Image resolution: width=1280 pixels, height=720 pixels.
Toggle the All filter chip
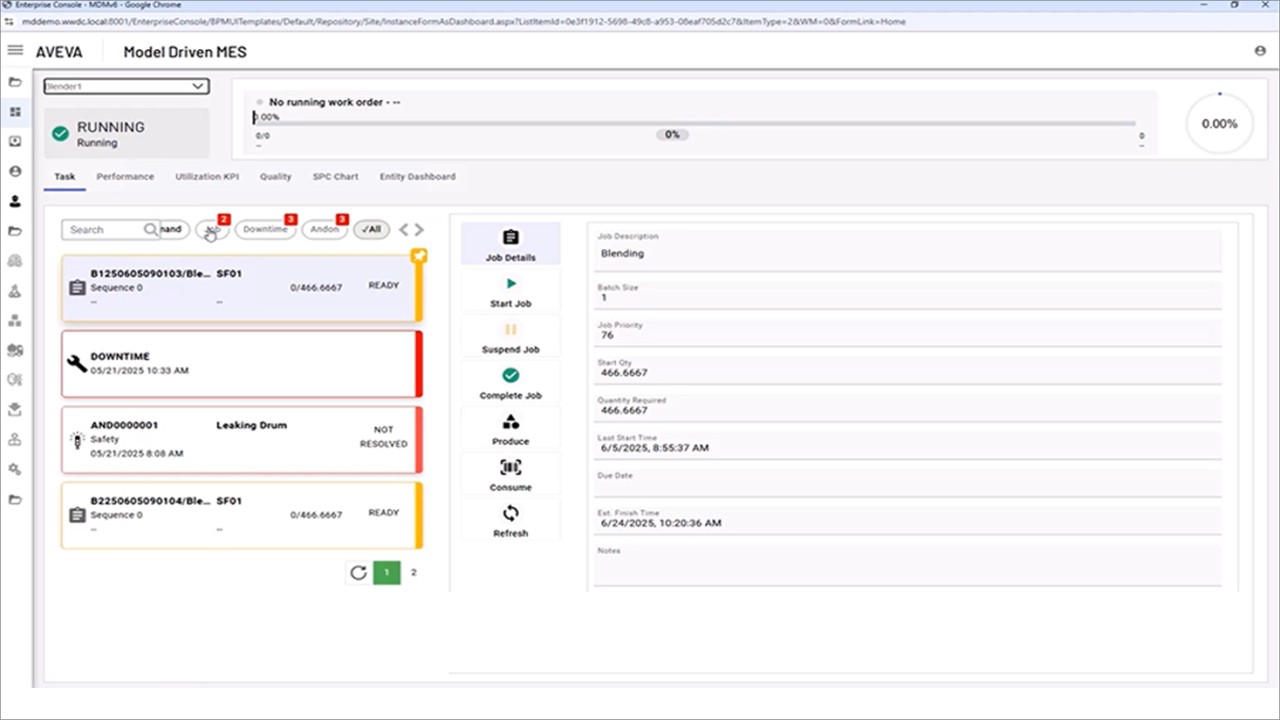371,230
